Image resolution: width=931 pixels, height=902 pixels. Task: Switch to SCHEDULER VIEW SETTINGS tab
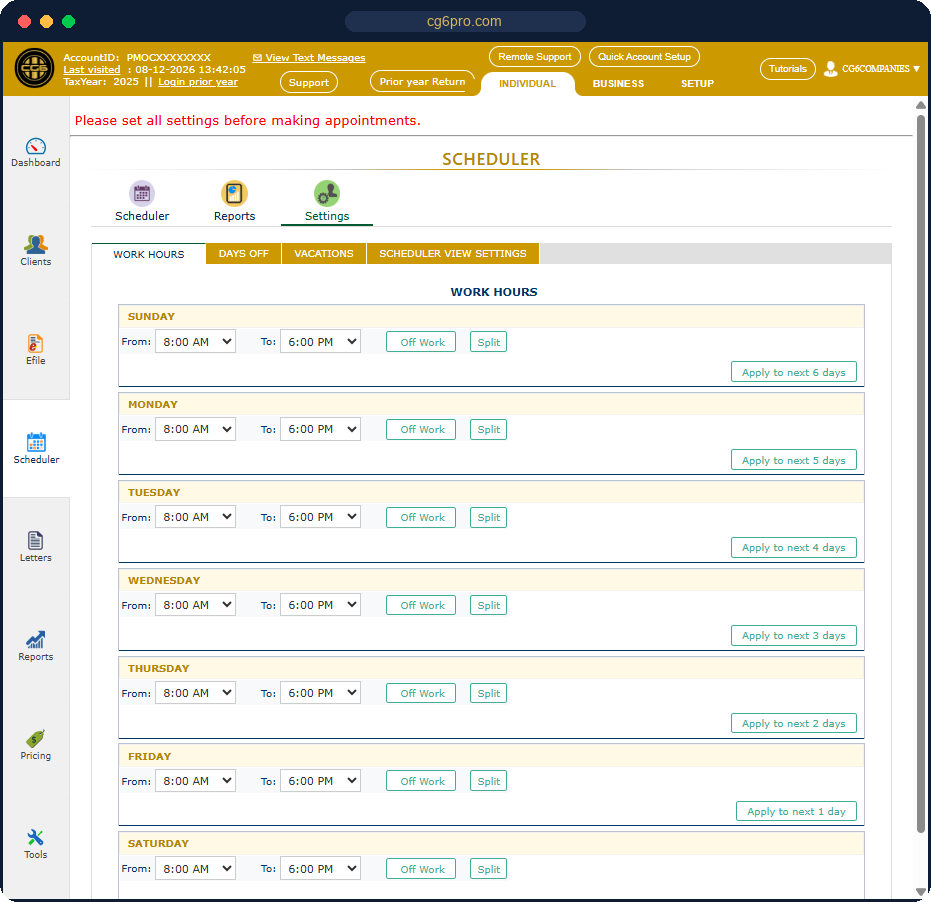point(452,254)
